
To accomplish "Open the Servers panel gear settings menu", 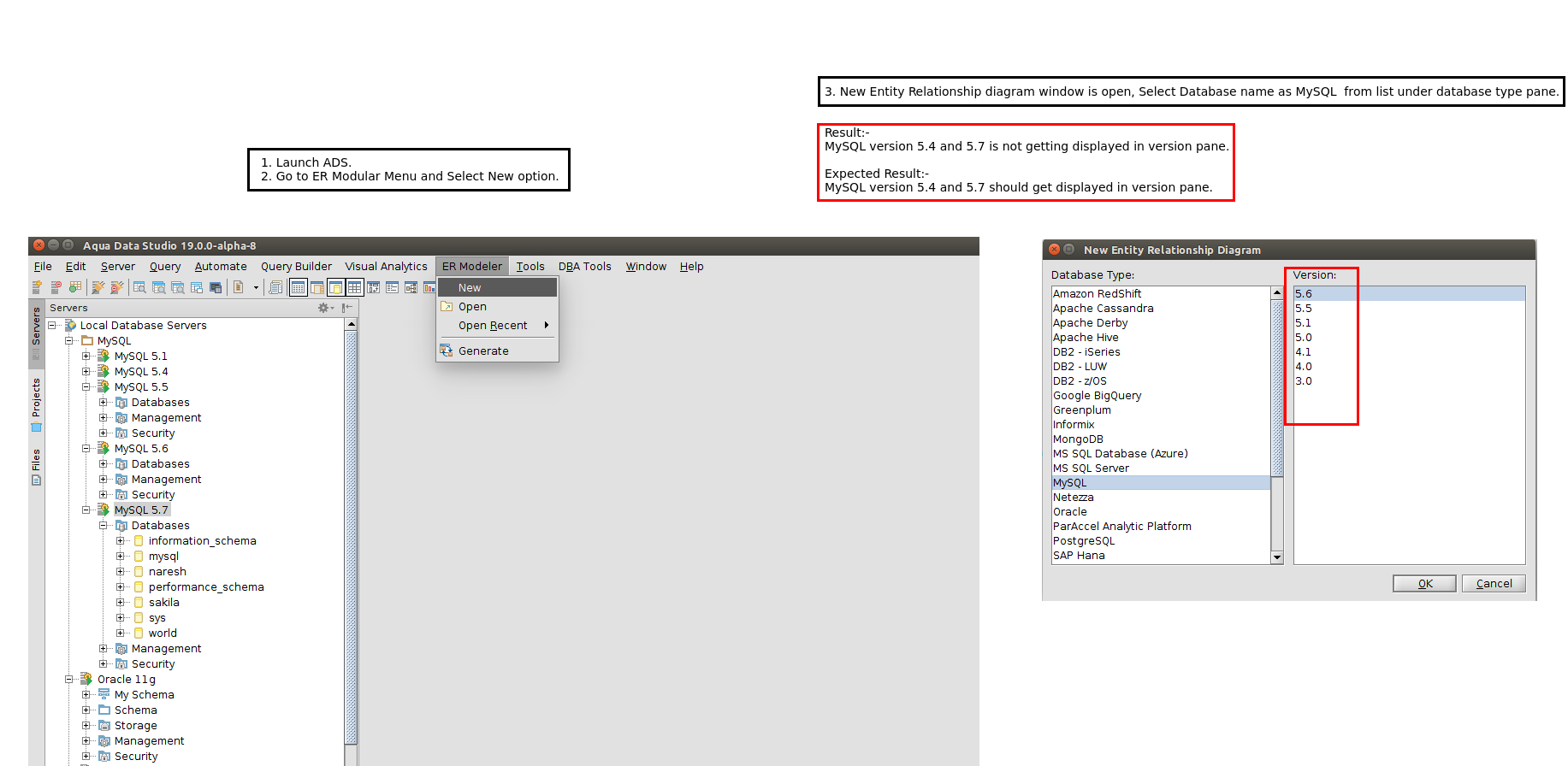I will (326, 308).
